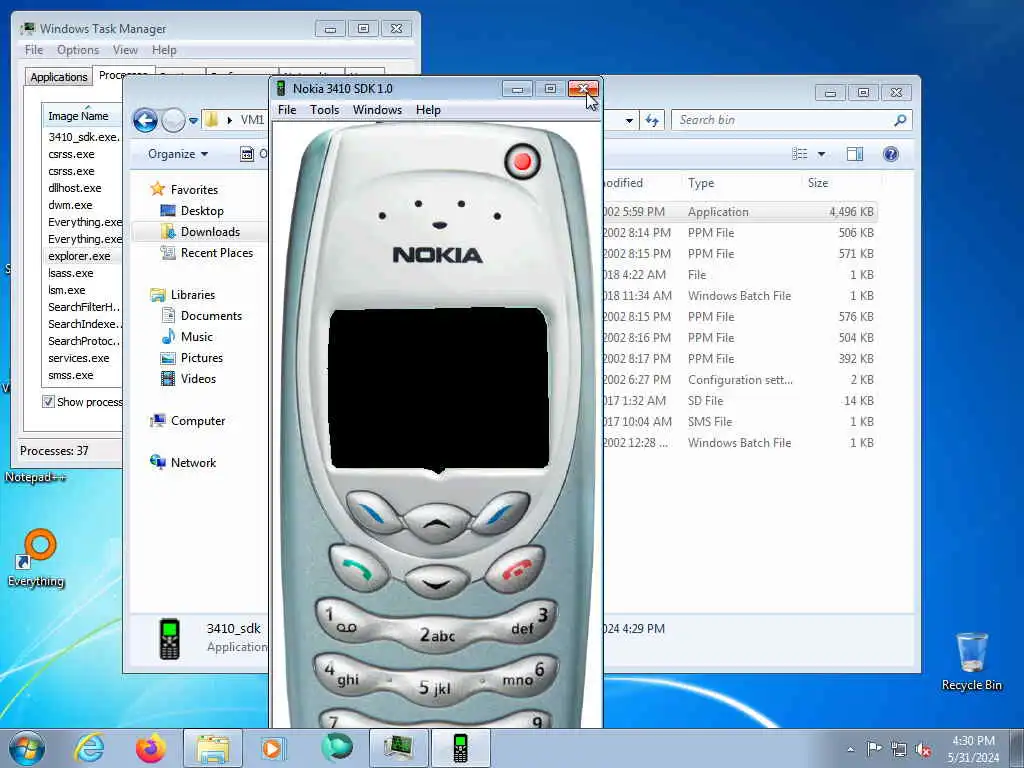The height and width of the screenshot is (768, 1024).
Task: Click the Search bin input field
Action: coord(784,120)
